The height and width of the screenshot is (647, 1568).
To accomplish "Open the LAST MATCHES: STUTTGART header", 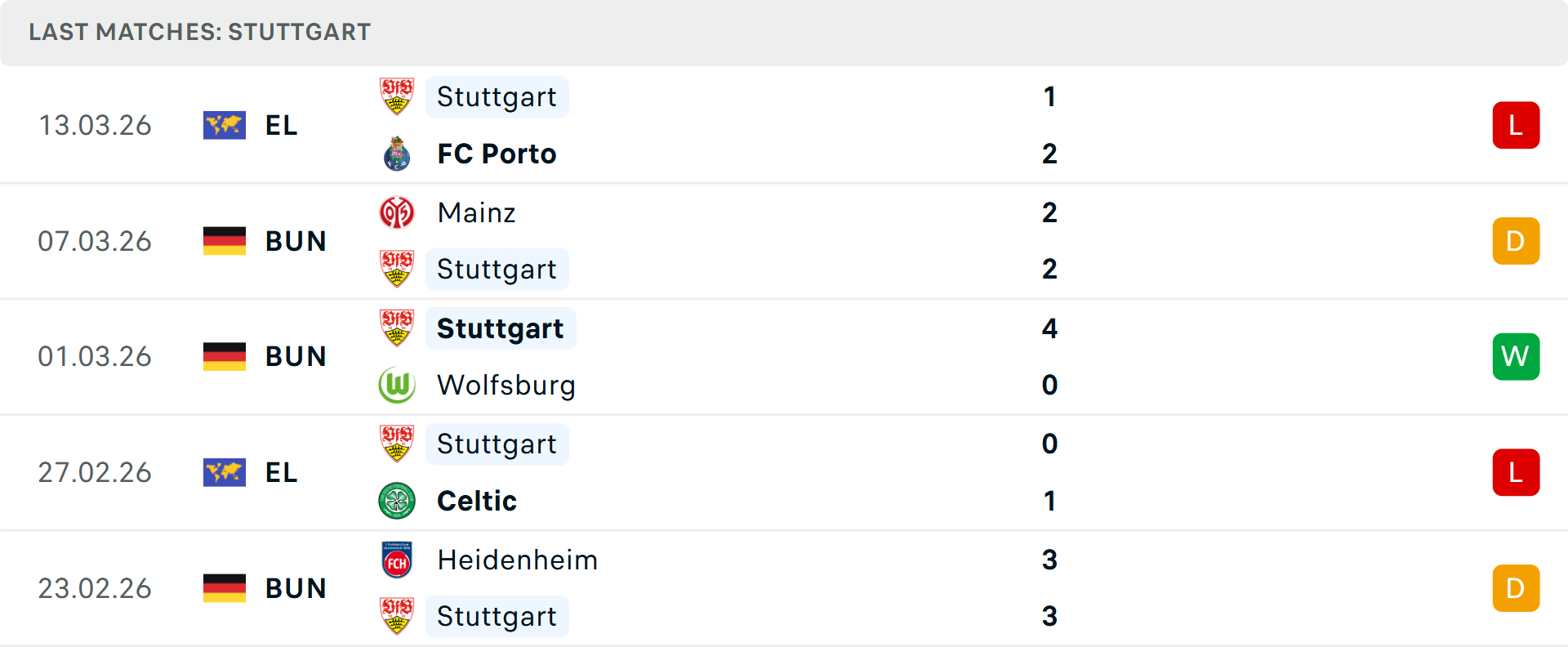I will tap(198, 32).
